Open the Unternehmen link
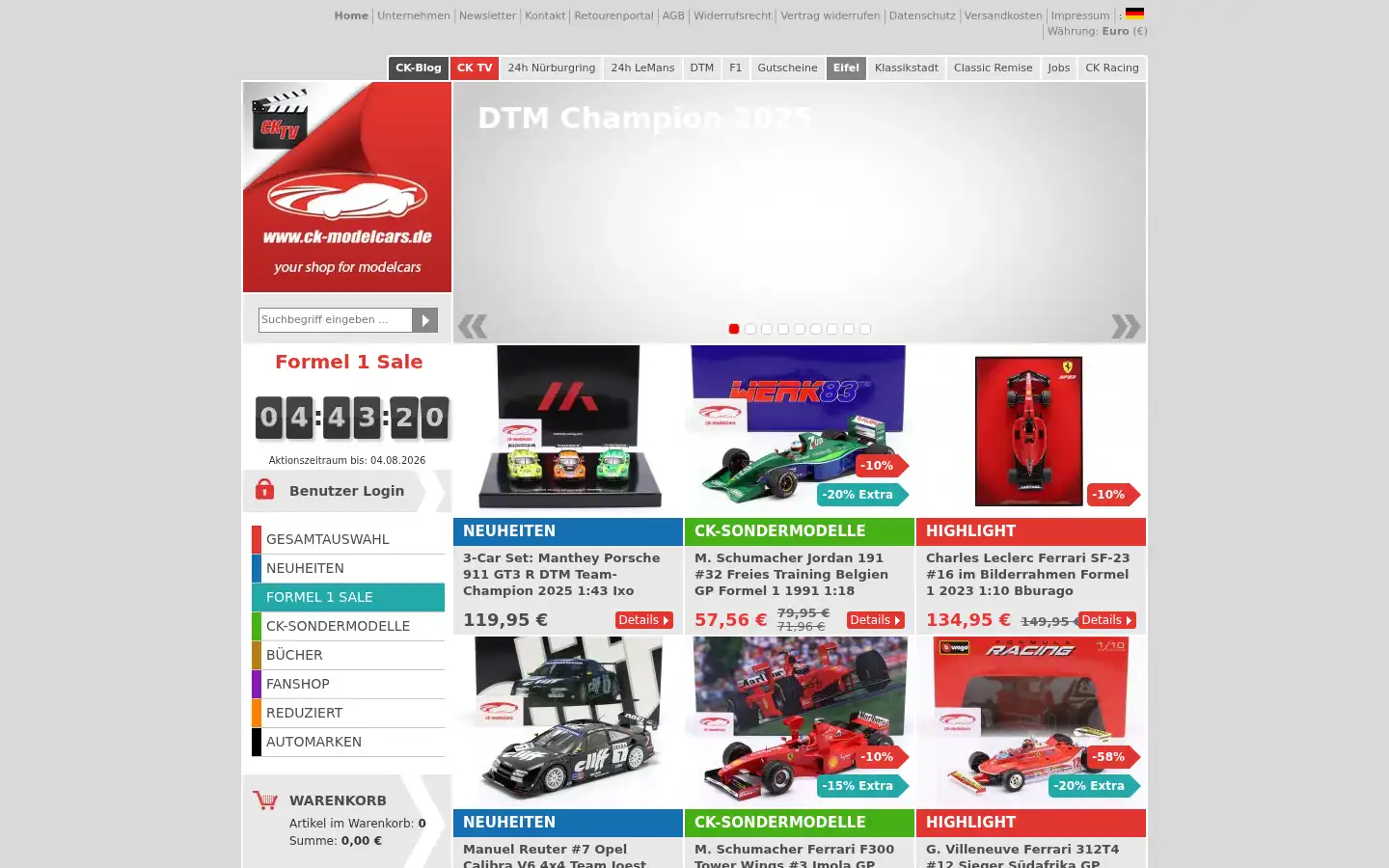Screen dimensions: 1389x868 (x=414, y=15)
